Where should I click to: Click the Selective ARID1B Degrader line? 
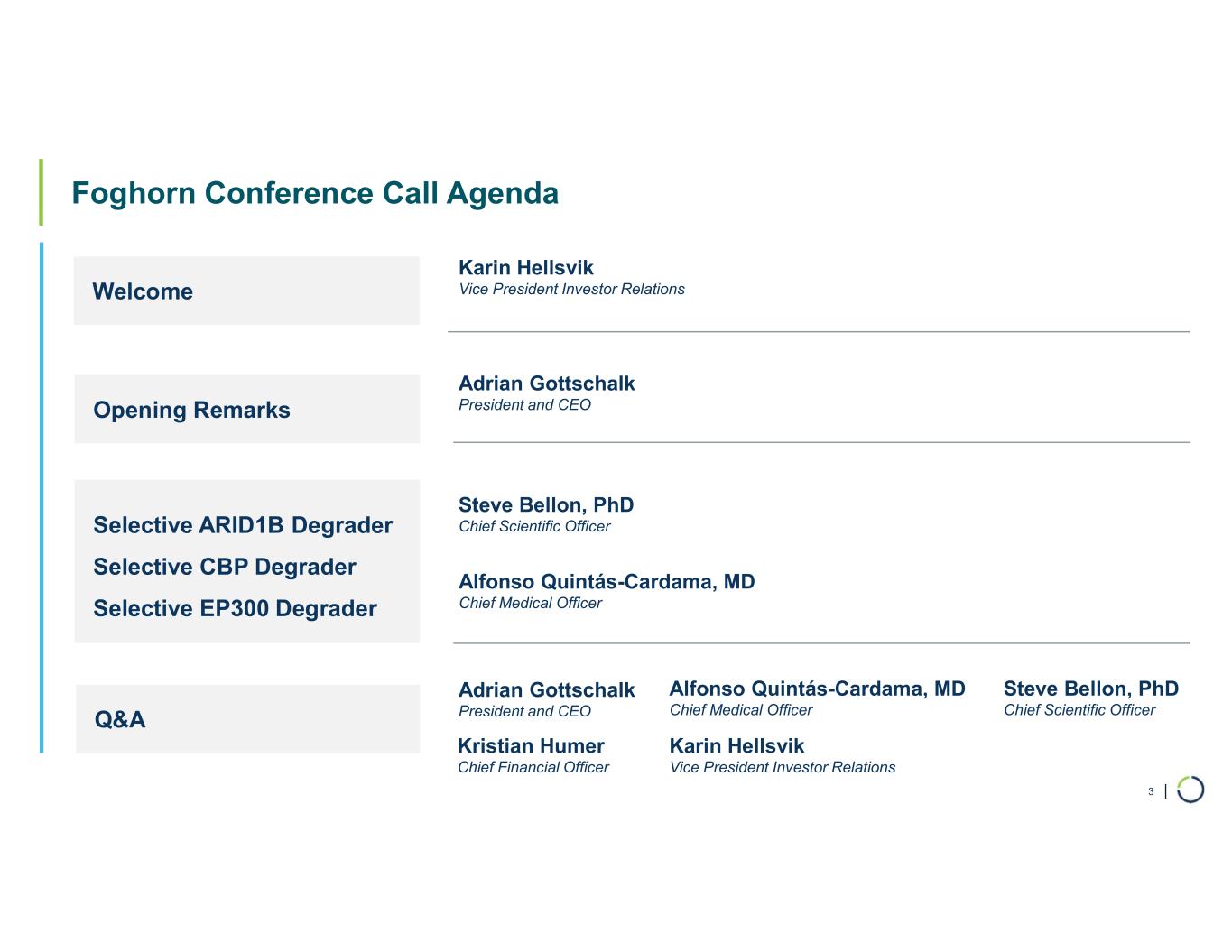(243, 525)
